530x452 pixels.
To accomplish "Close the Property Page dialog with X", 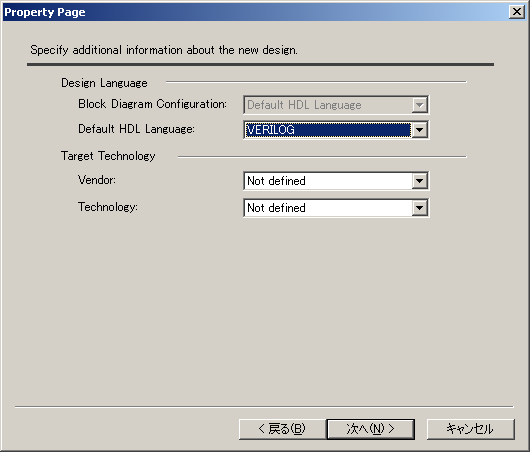I will 516,12.
